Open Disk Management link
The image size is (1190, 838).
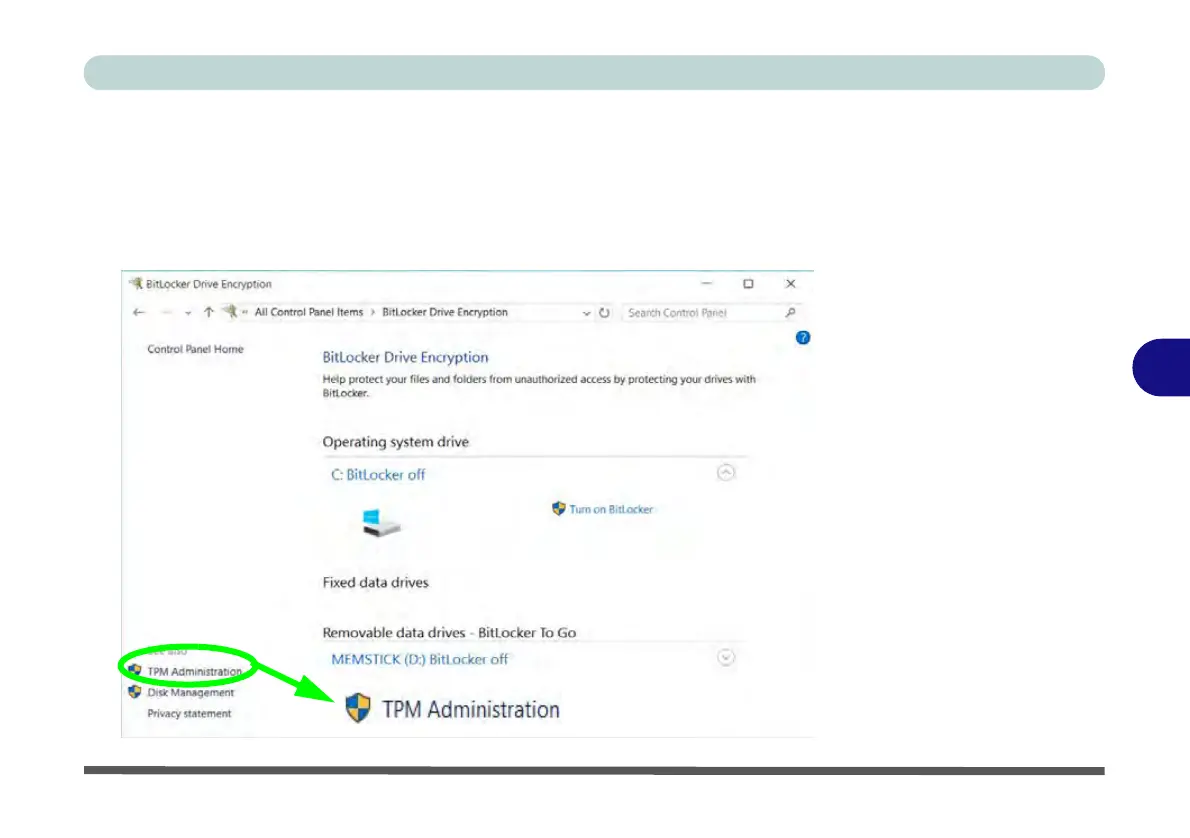tap(190, 692)
